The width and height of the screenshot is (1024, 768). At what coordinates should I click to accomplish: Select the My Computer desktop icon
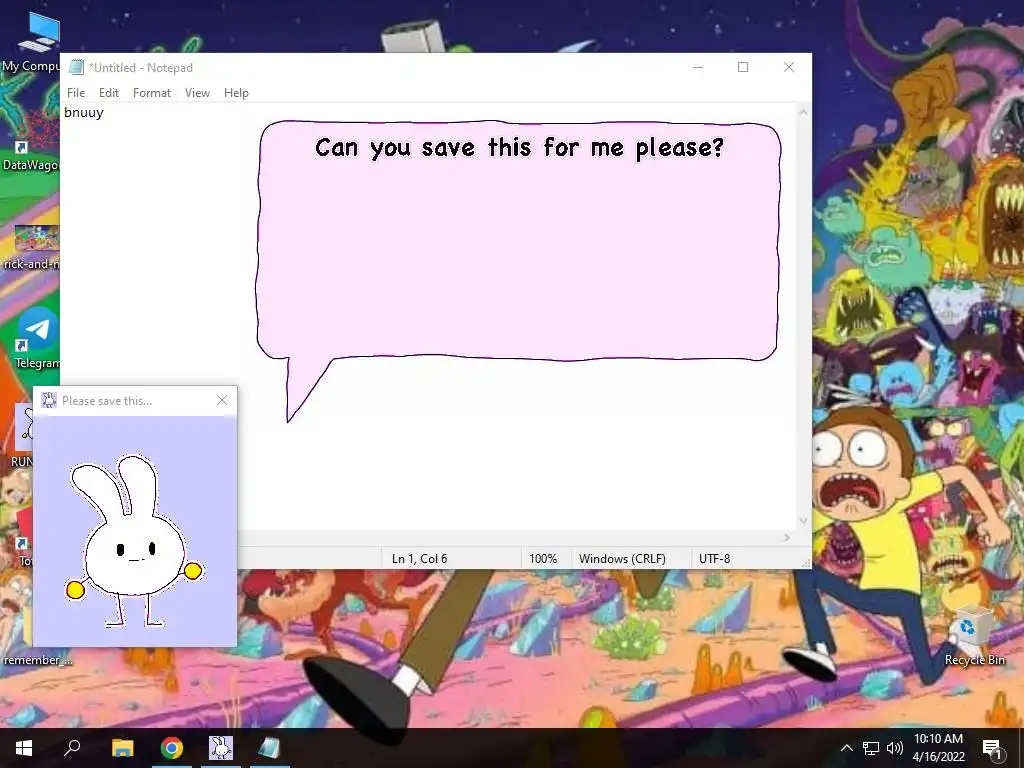coord(31,42)
